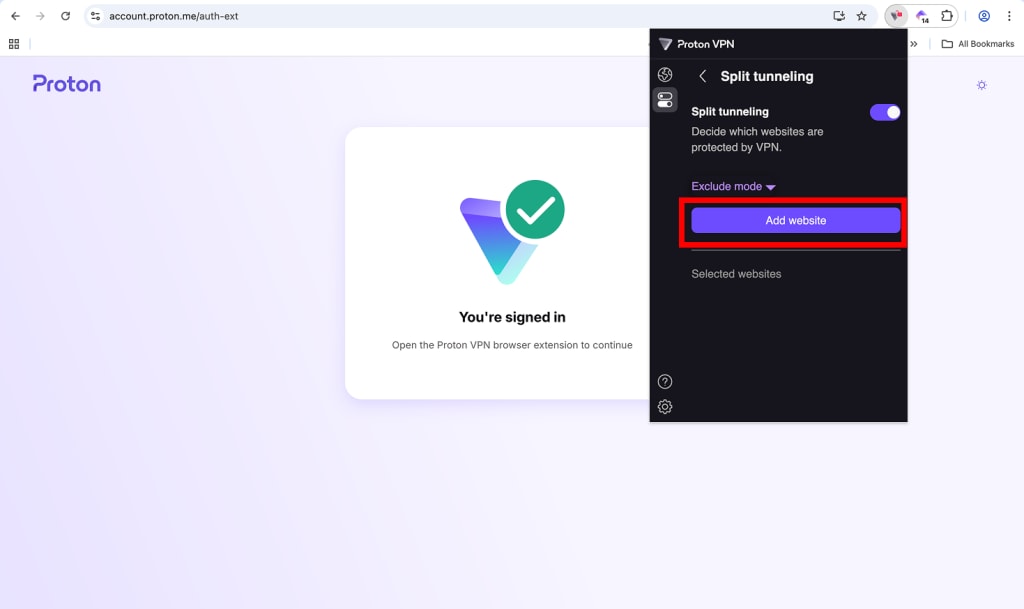The width and height of the screenshot is (1024, 609).
Task: Open site information icon in address bar
Action: (95, 16)
